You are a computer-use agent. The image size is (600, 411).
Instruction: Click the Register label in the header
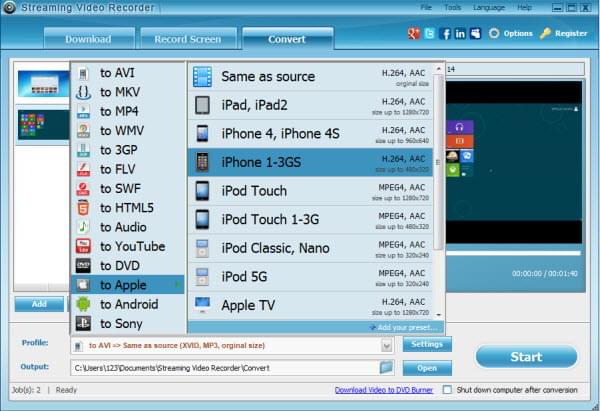[x=571, y=34]
